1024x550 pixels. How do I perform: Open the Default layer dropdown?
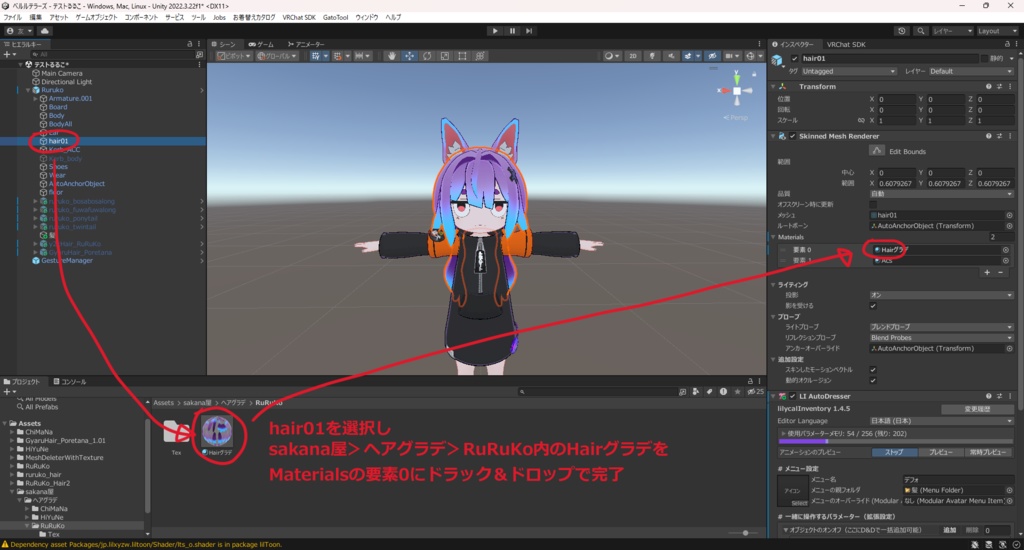(x=970, y=71)
